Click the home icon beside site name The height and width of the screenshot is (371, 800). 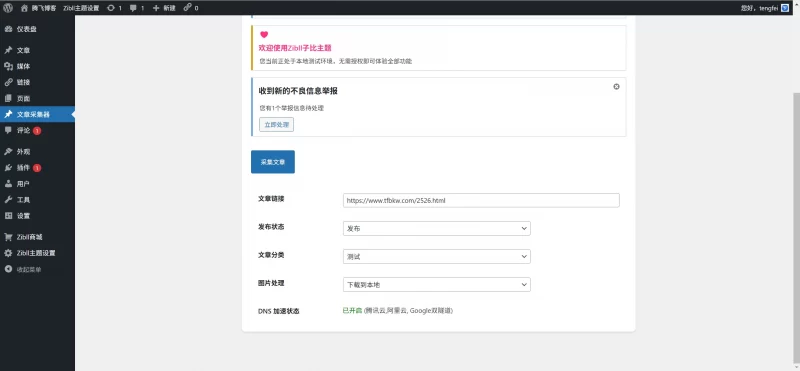tap(24, 8)
